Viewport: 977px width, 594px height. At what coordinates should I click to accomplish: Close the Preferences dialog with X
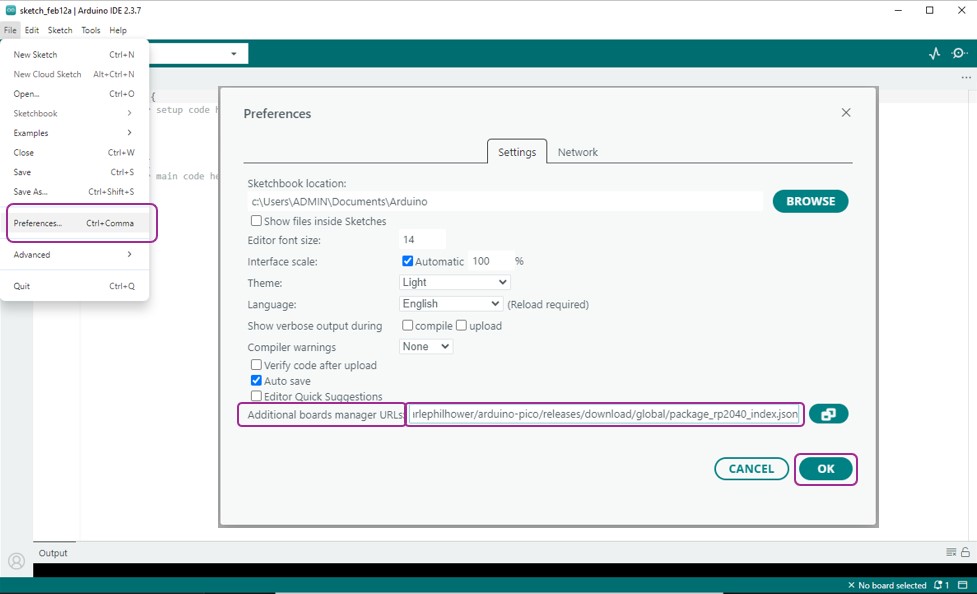point(846,113)
